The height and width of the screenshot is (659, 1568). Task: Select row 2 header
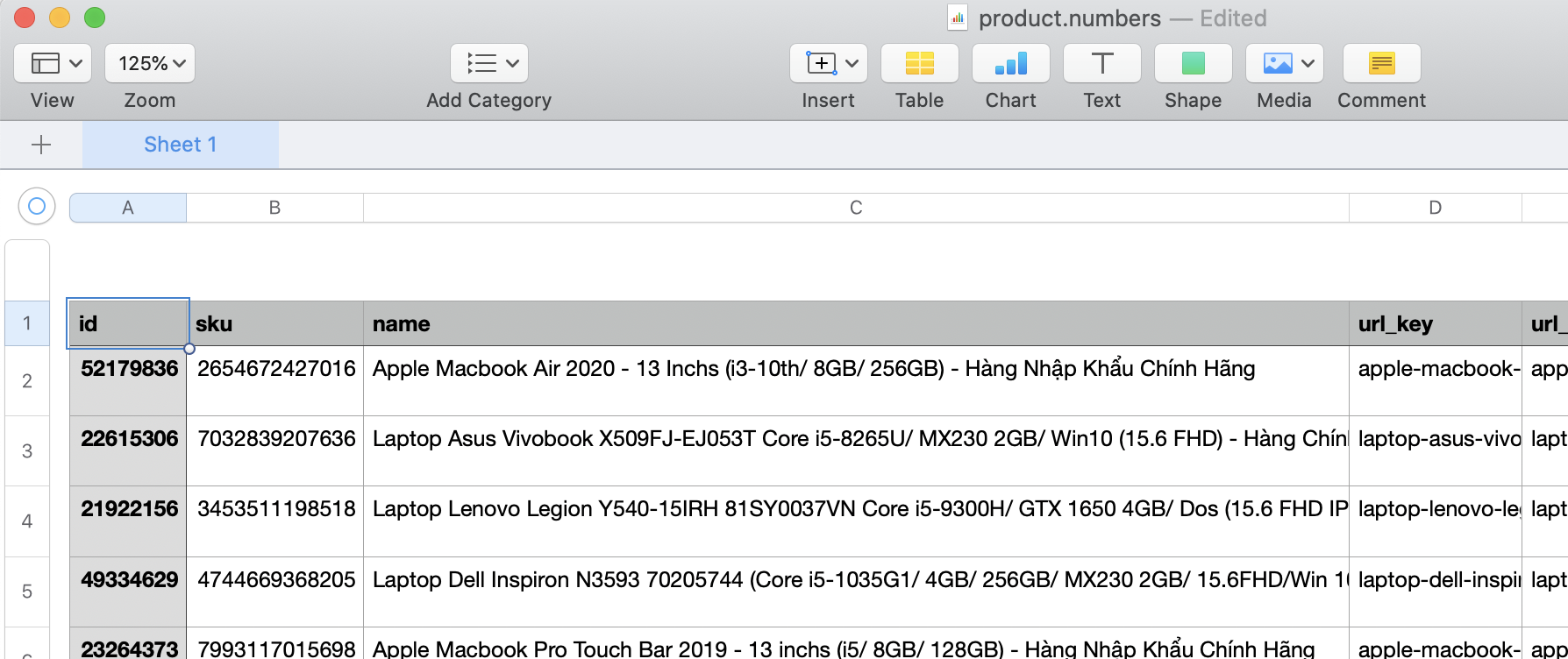(27, 381)
